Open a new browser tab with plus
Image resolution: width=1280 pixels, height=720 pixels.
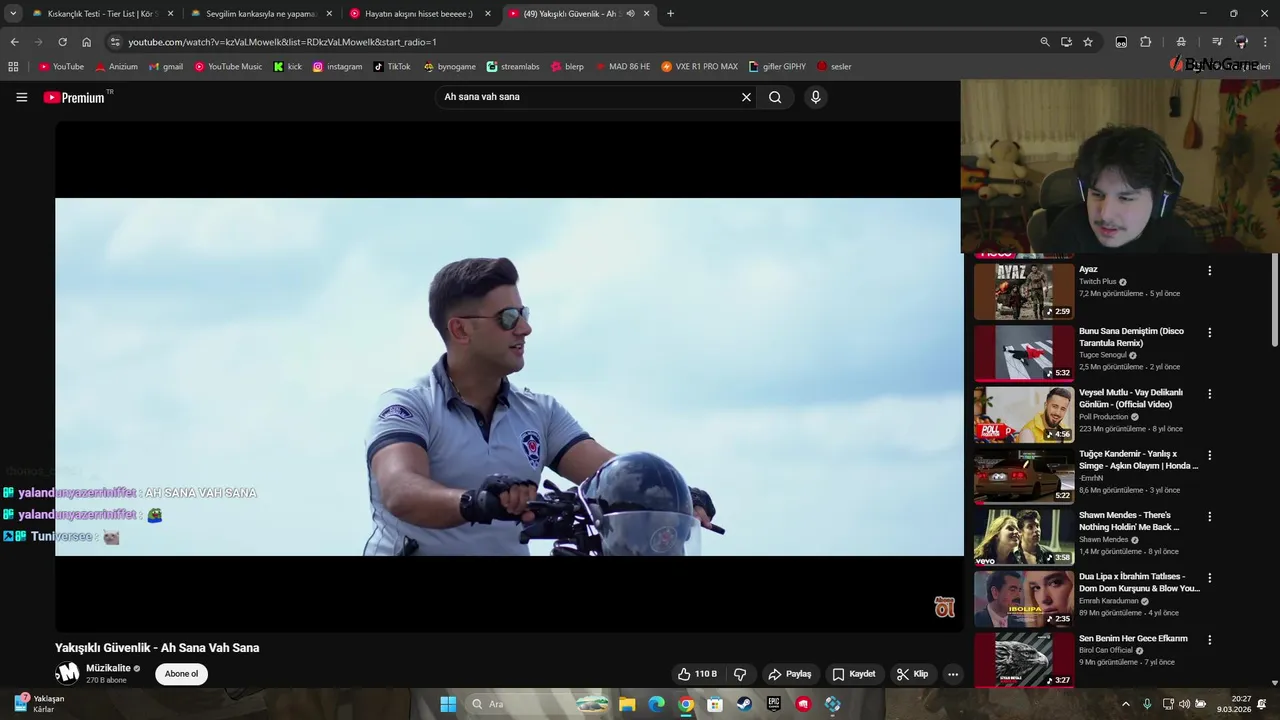(670, 14)
